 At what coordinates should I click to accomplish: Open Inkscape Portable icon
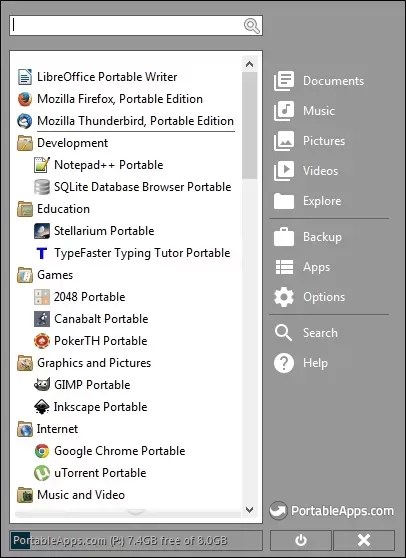click(x=42, y=407)
